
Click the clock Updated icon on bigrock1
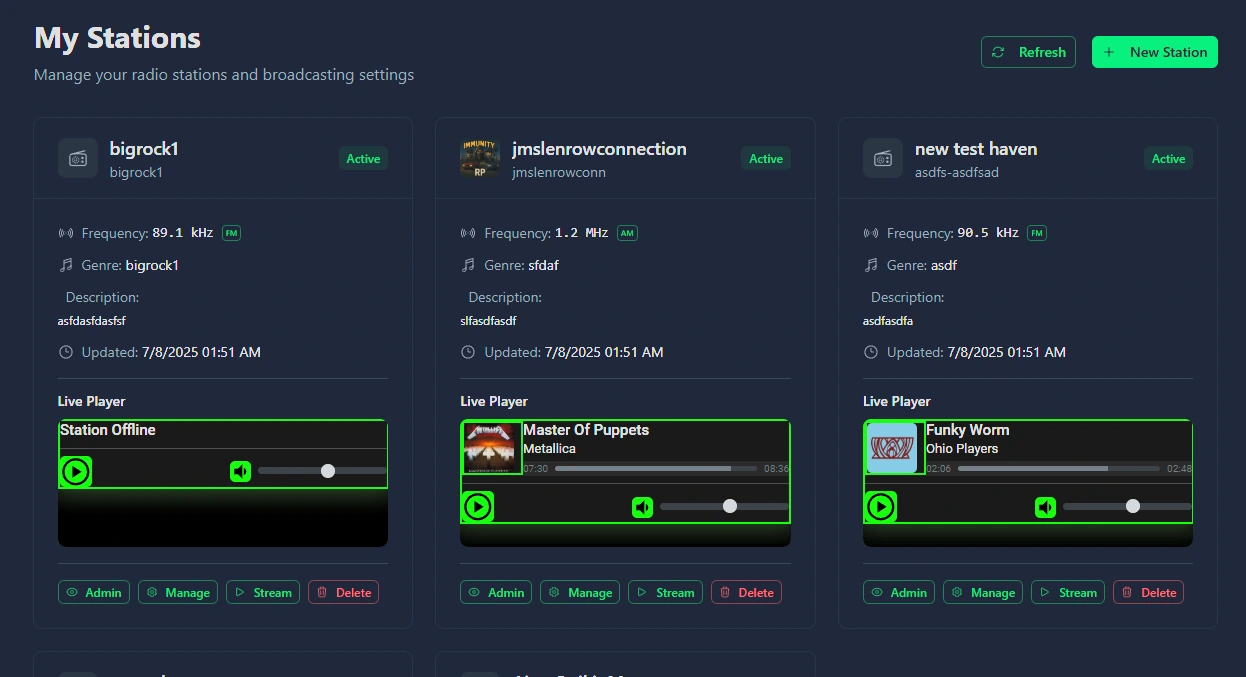tap(66, 352)
